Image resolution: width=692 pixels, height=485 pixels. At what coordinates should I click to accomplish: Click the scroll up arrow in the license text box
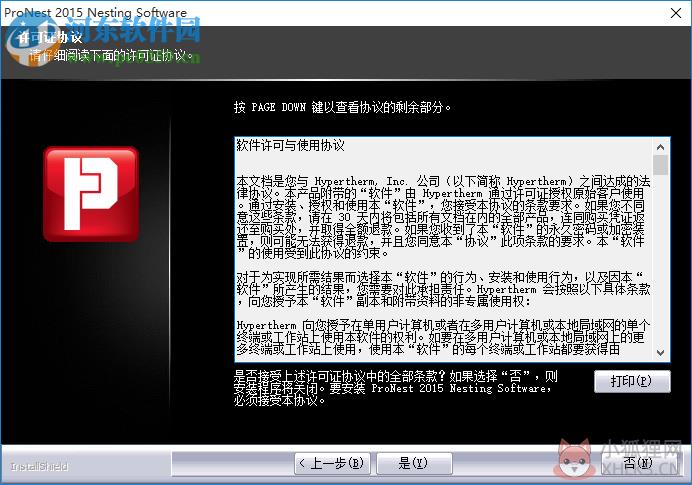pyautogui.click(x=660, y=147)
